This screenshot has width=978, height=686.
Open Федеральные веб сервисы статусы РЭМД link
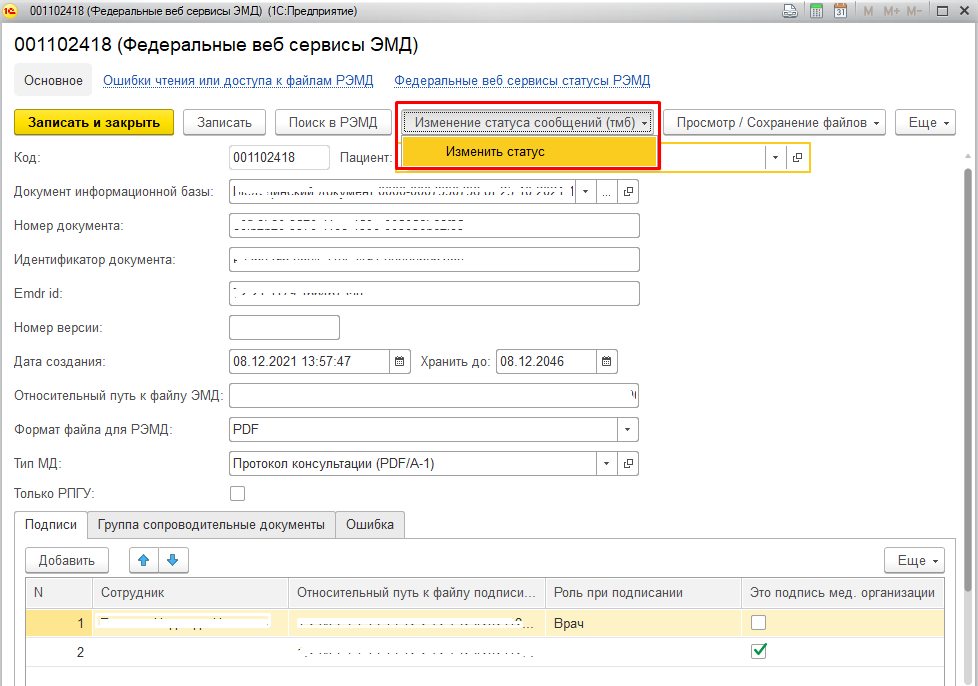522,80
